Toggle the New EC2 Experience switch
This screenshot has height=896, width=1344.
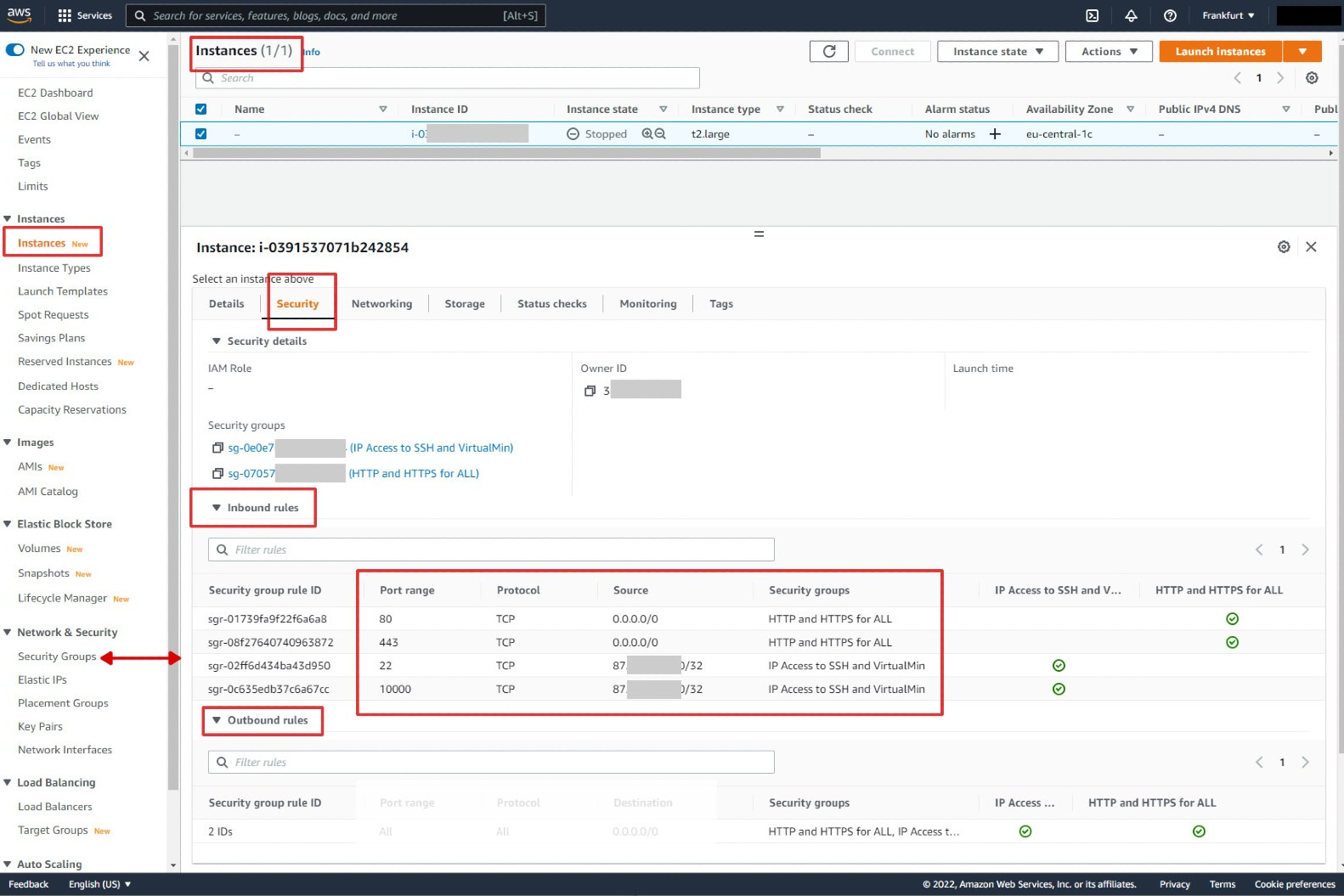14,49
